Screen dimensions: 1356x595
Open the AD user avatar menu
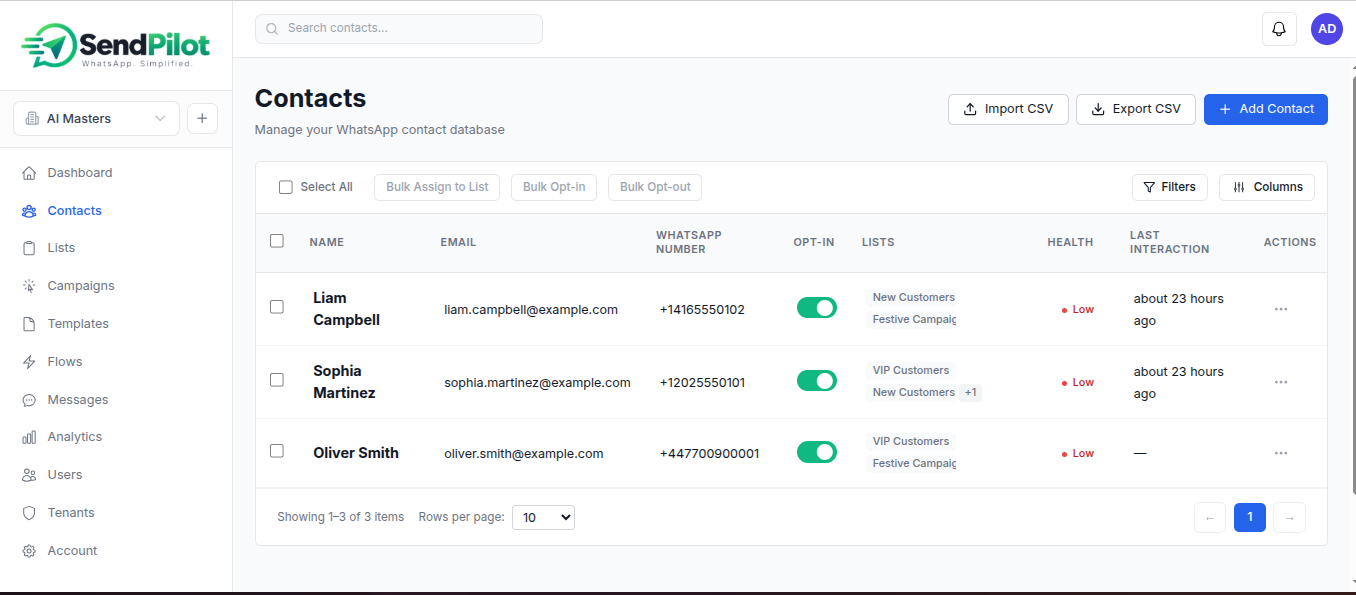coord(1327,29)
